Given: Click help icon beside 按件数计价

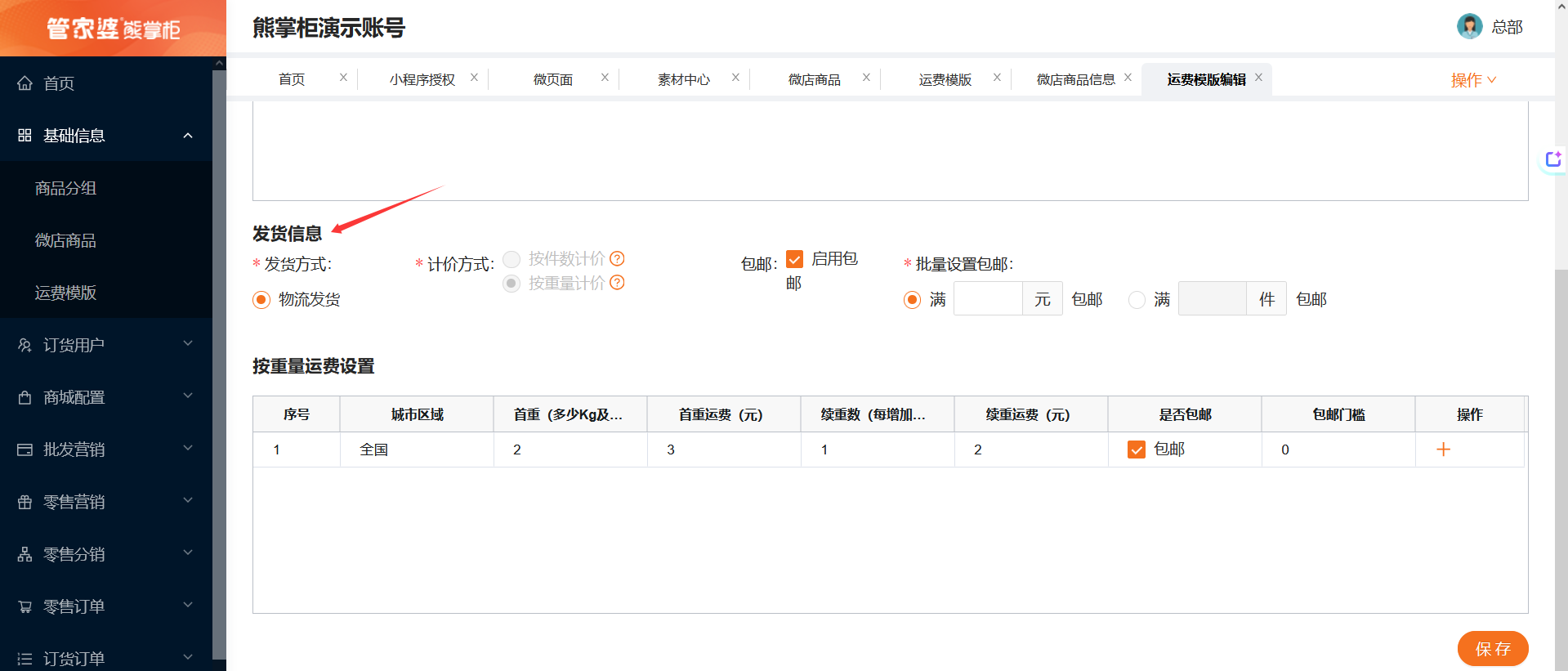Looking at the screenshot, I should [618, 258].
